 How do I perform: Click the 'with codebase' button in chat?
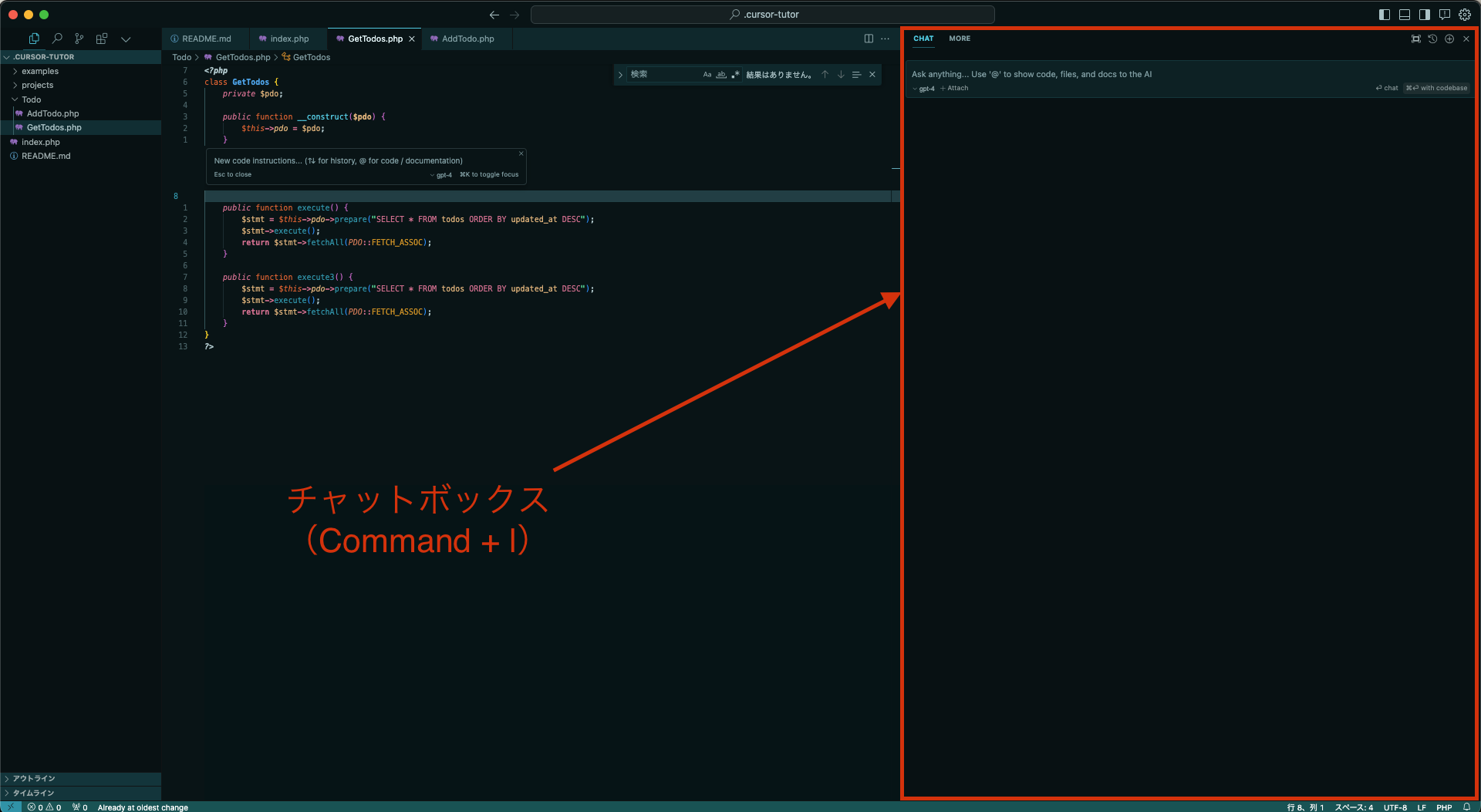point(1436,87)
